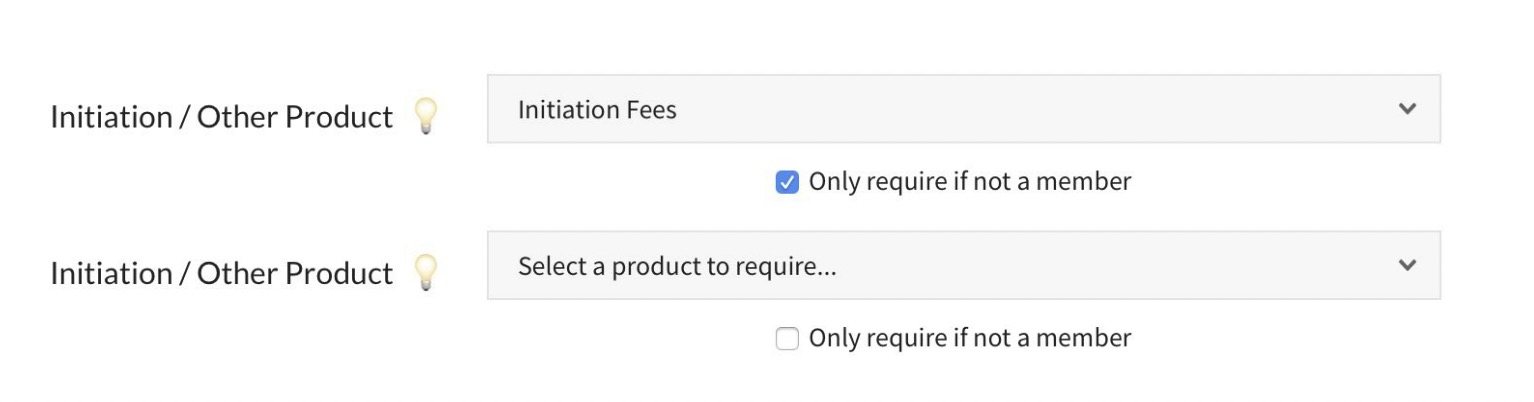Viewport: 1534px width, 402px height.
Task: Click the "Initiation Fees" selected value text
Action: (597, 110)
